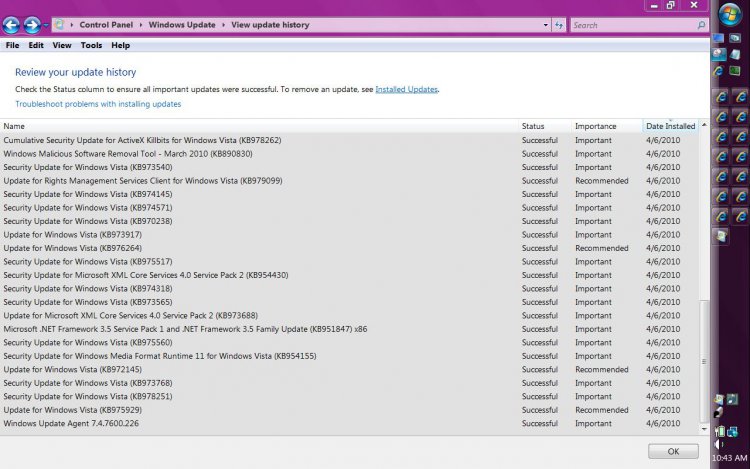
Task: Select Security Update for Windows Vista (KB978251)
Action: click(x=349, y=397)
